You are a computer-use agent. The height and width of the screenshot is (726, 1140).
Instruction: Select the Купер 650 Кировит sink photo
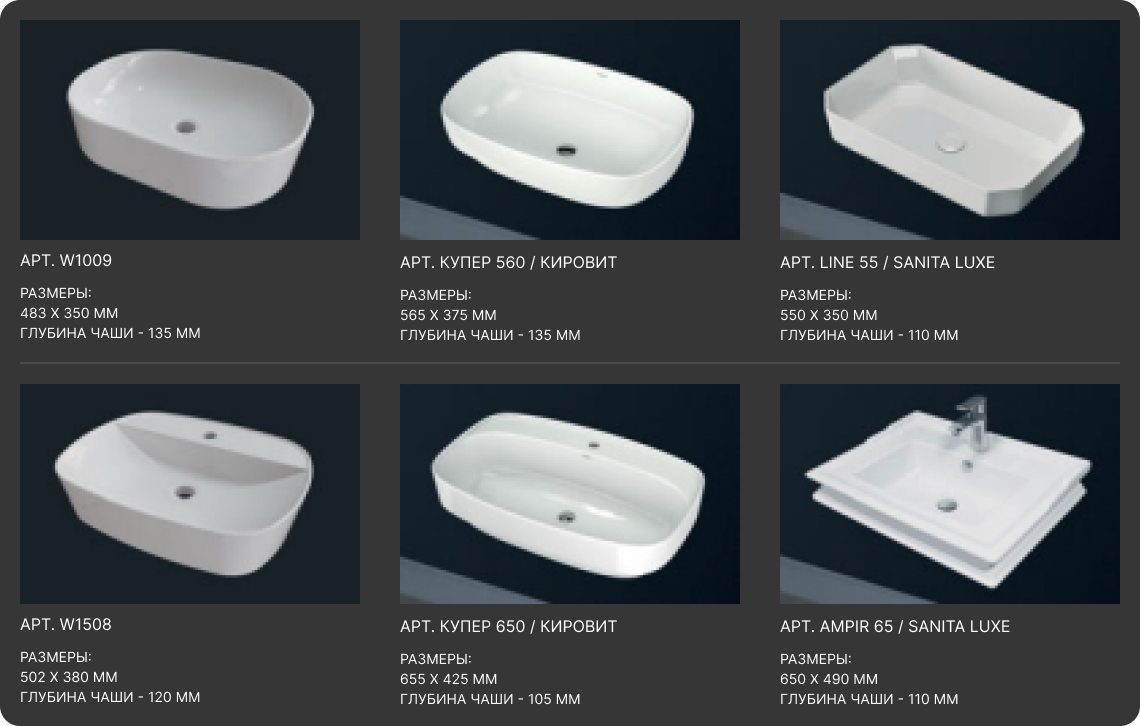pyautogui.click(x=570, y=494)
